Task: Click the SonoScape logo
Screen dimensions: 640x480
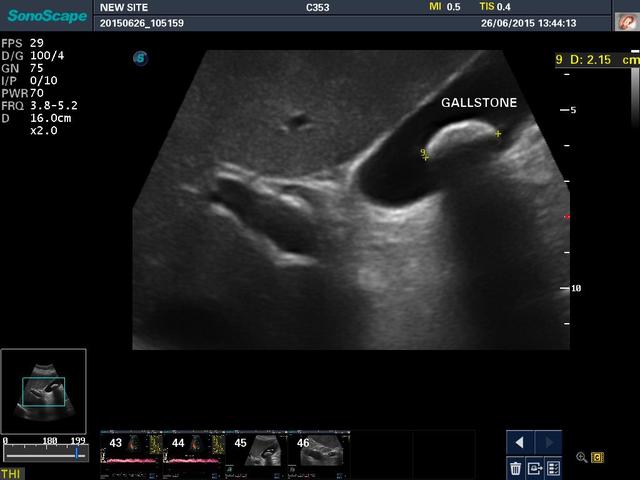Action: click(x=46, y=14)
